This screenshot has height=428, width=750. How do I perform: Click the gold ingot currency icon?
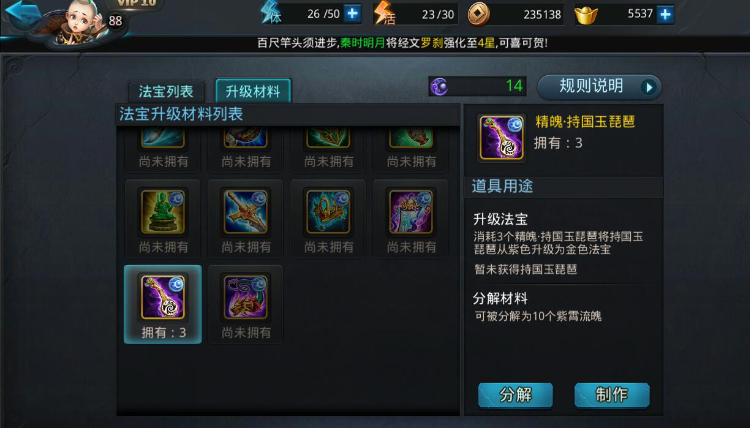click(x=586, y=15)
